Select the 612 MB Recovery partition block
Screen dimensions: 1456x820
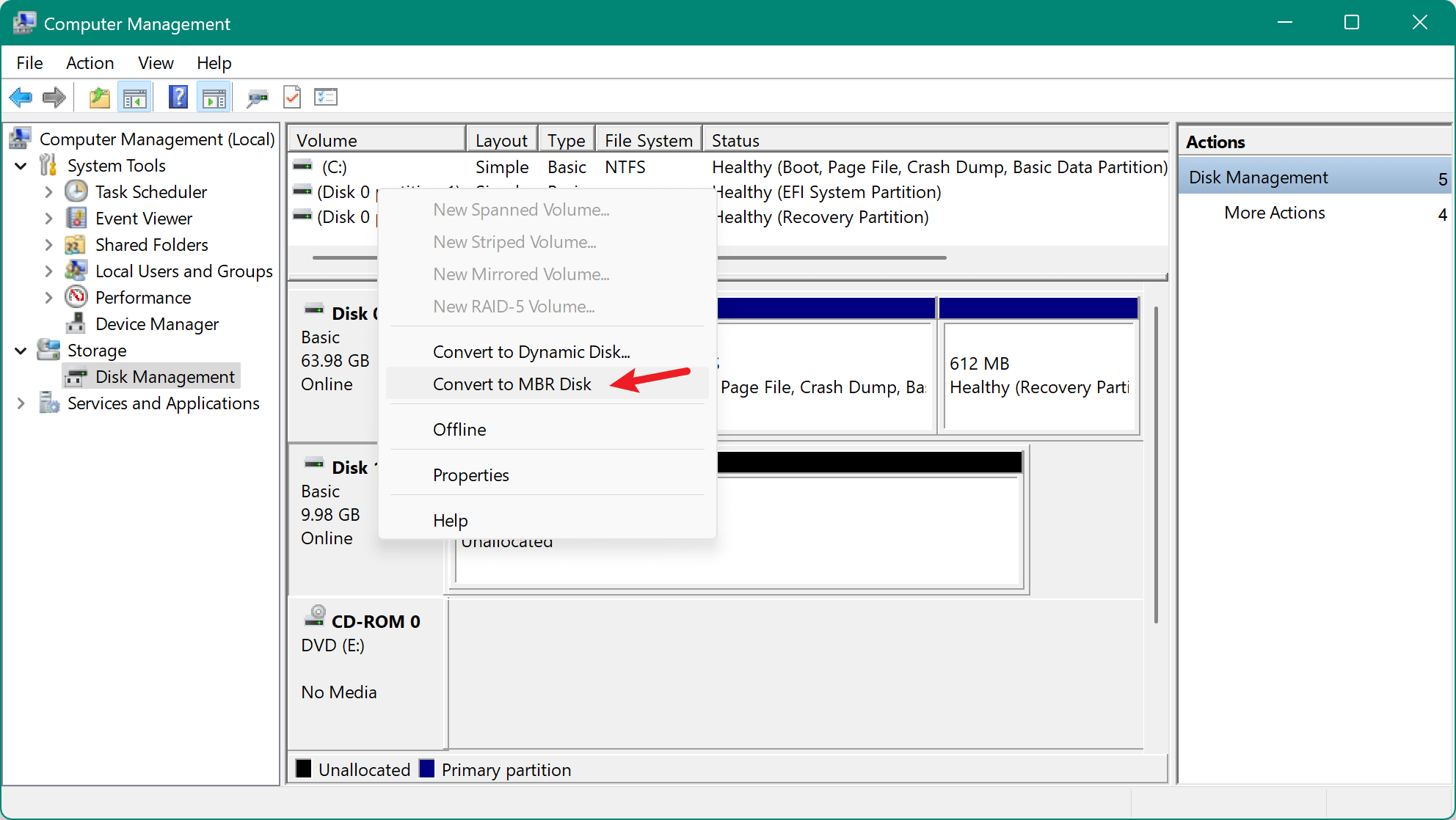click(1038, 376)
